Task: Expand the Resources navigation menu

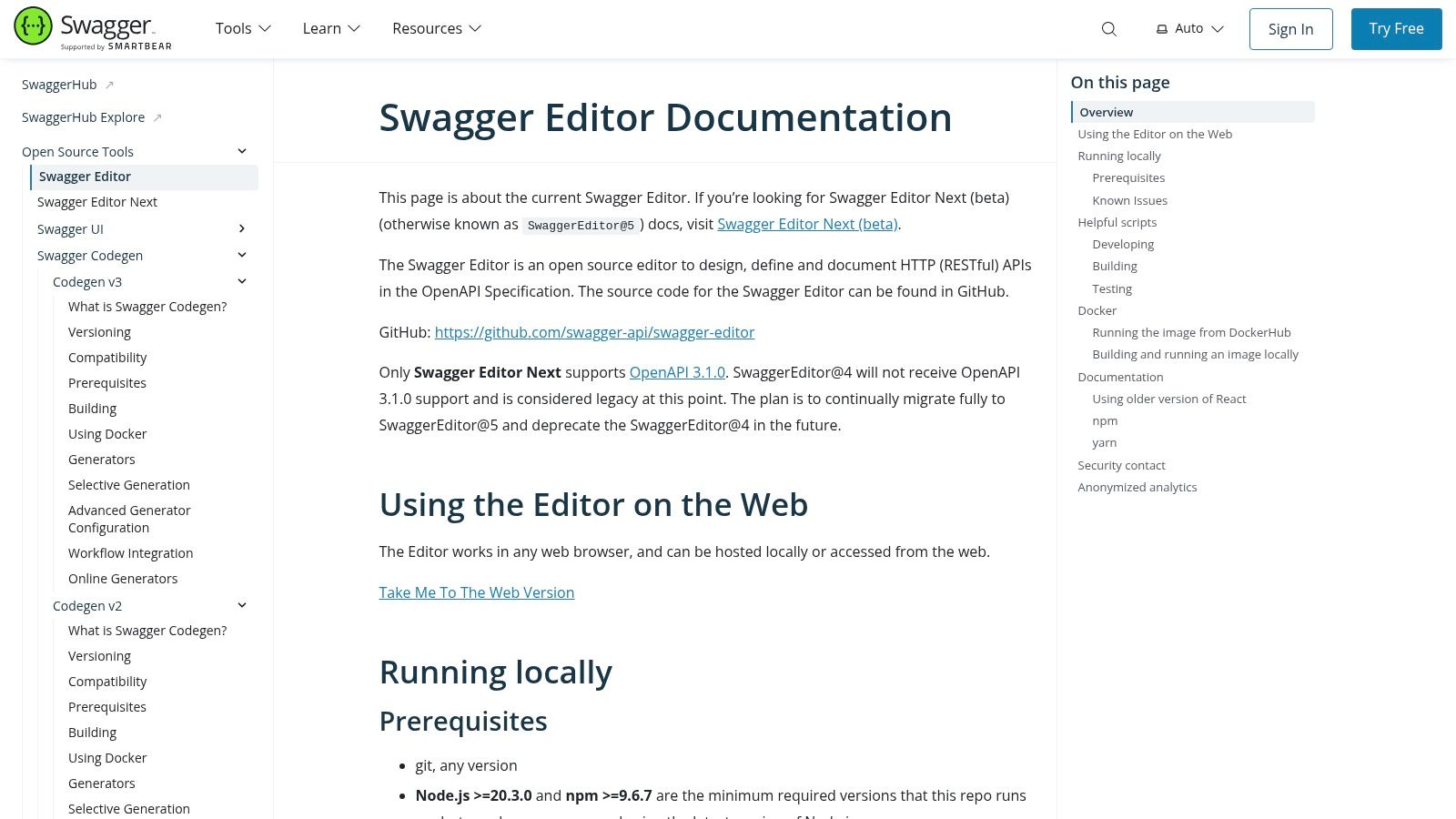Action: [437, 29]
